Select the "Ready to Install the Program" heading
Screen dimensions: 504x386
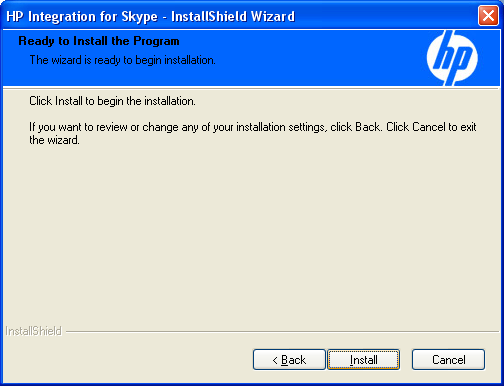(x=99, y=41)
